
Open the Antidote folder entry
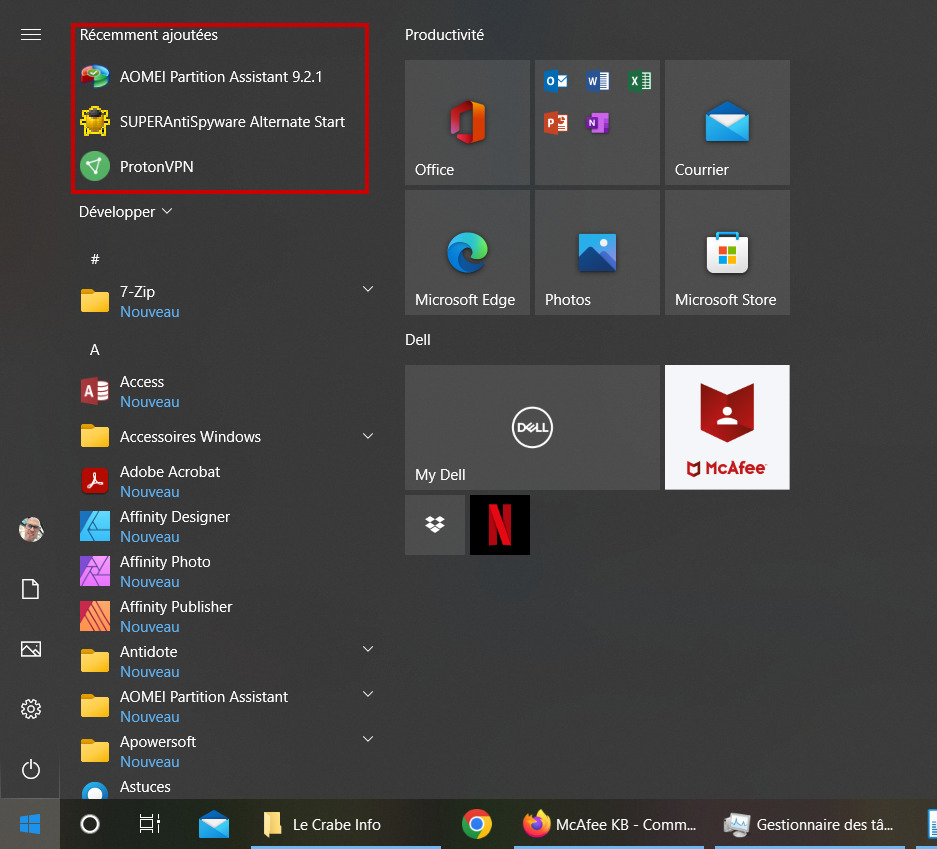click(227, 661)
